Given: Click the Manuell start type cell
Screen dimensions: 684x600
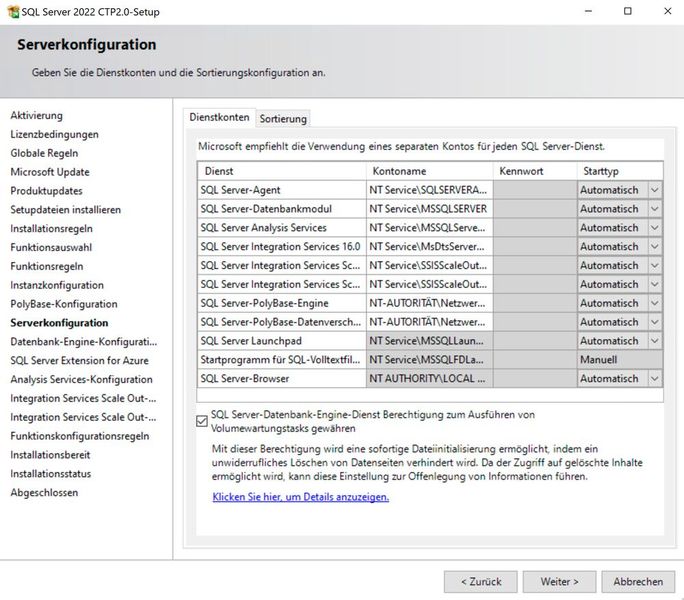Looking at the screenshot, I should [x=620, y=360].
